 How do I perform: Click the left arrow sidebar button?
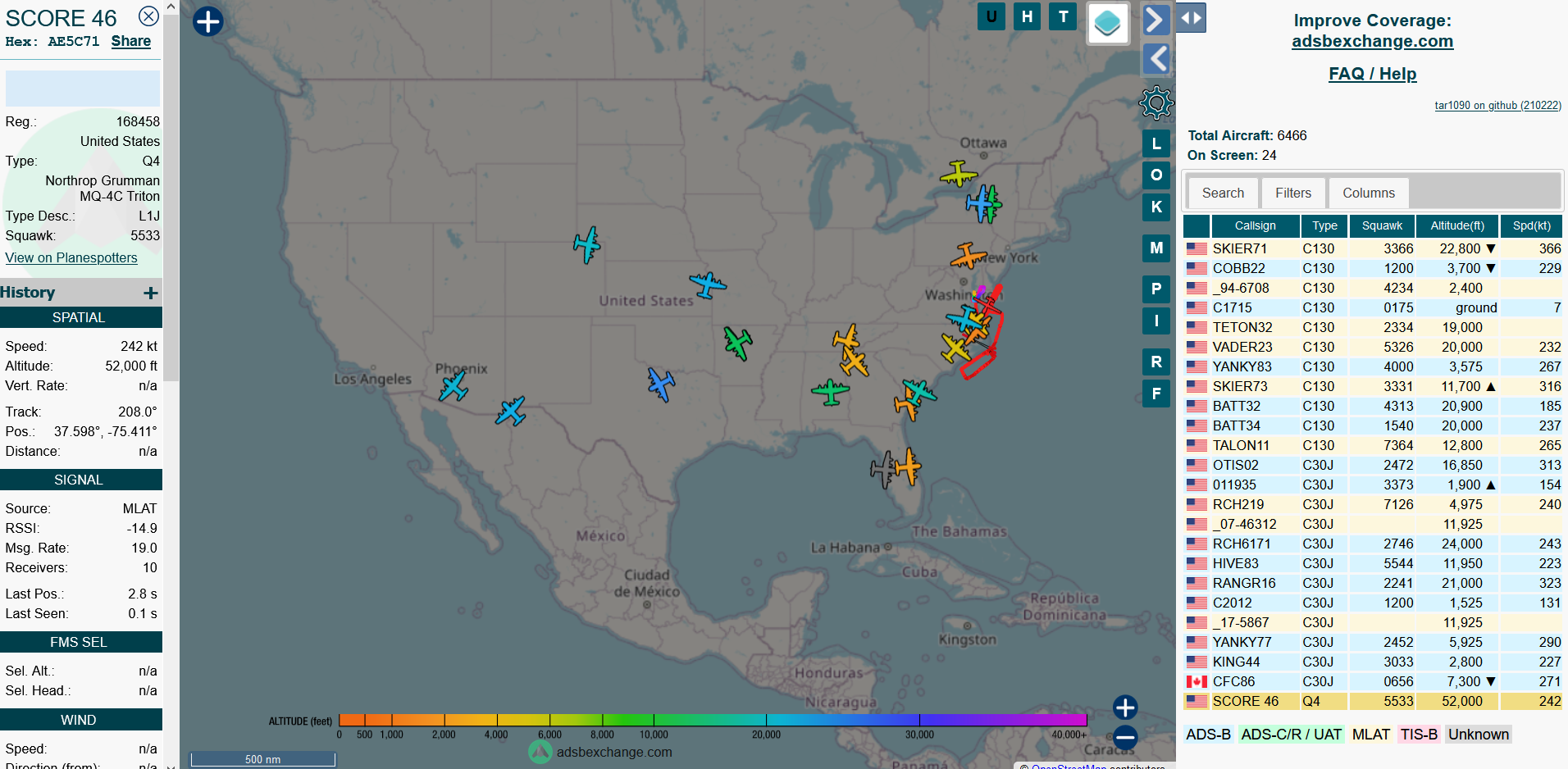(x=1156, y=58)
